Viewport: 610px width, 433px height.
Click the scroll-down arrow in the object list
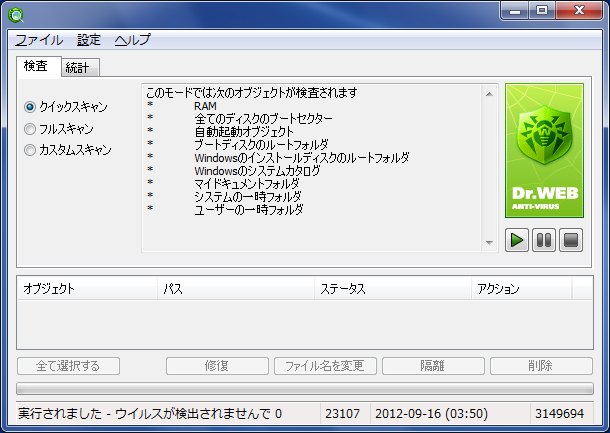pyautogui.click(x=489, y=243)
